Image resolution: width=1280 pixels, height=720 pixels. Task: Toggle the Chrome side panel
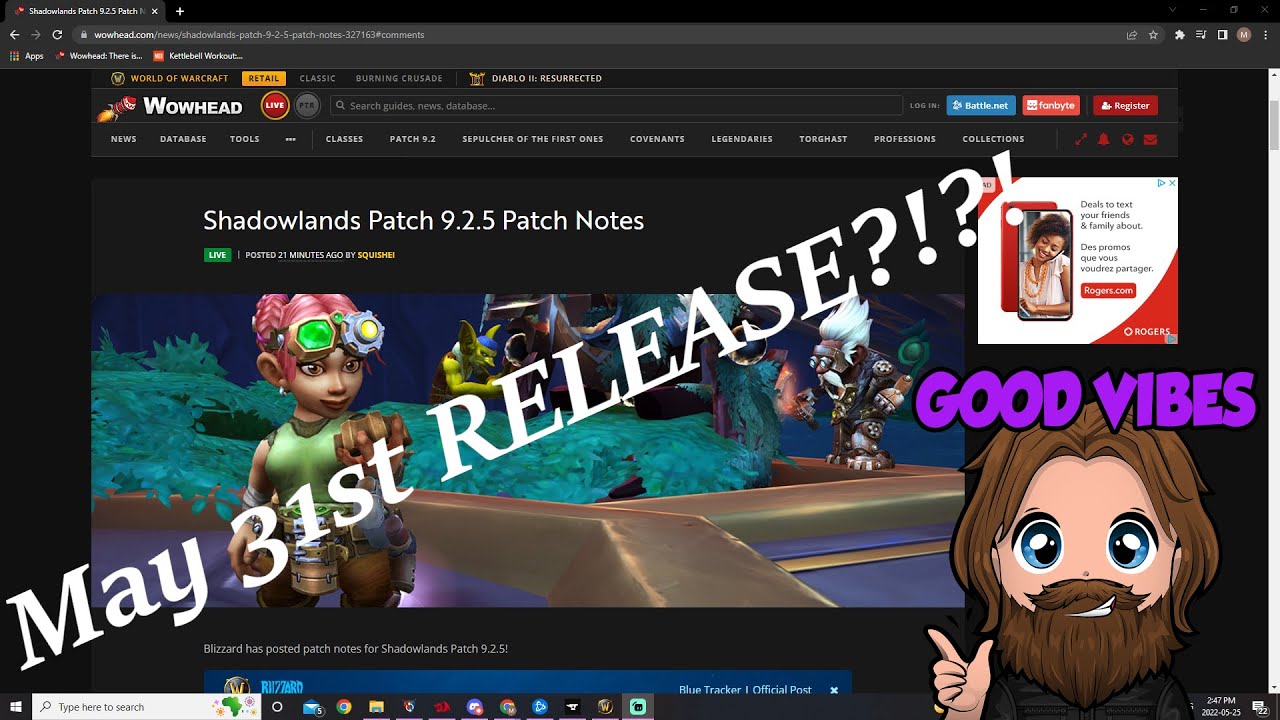click(x=1222, y=34)
